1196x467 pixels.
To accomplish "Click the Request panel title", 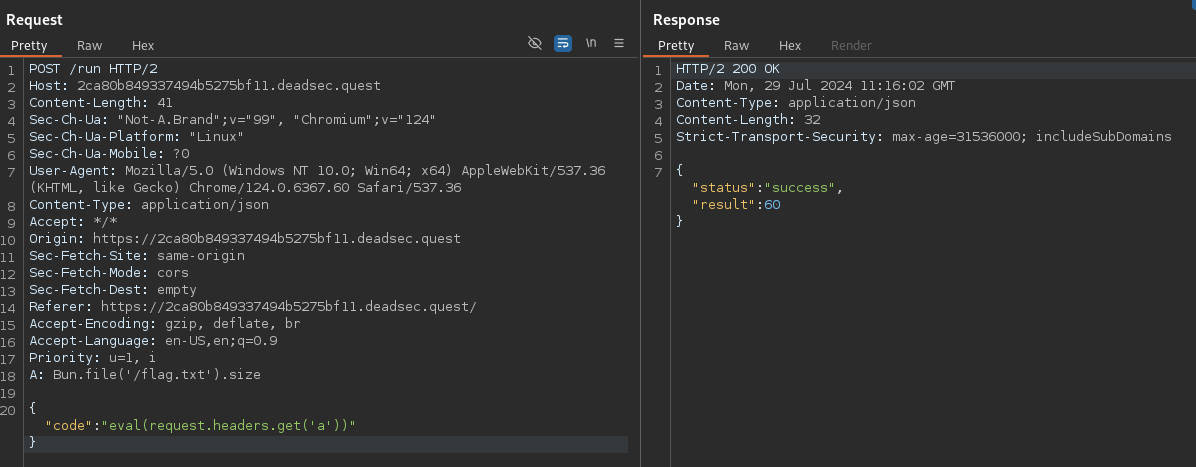I will coord(34,20).
